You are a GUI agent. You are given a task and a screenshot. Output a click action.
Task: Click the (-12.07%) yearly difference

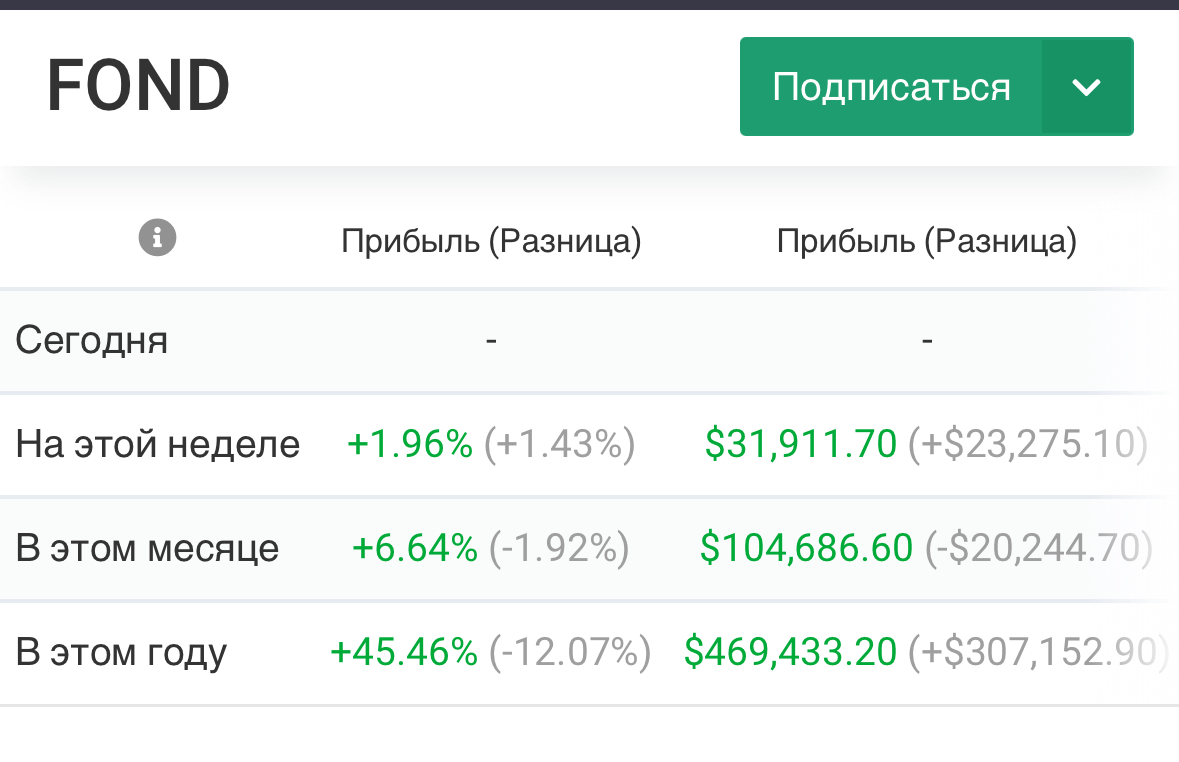pos(570,652)
